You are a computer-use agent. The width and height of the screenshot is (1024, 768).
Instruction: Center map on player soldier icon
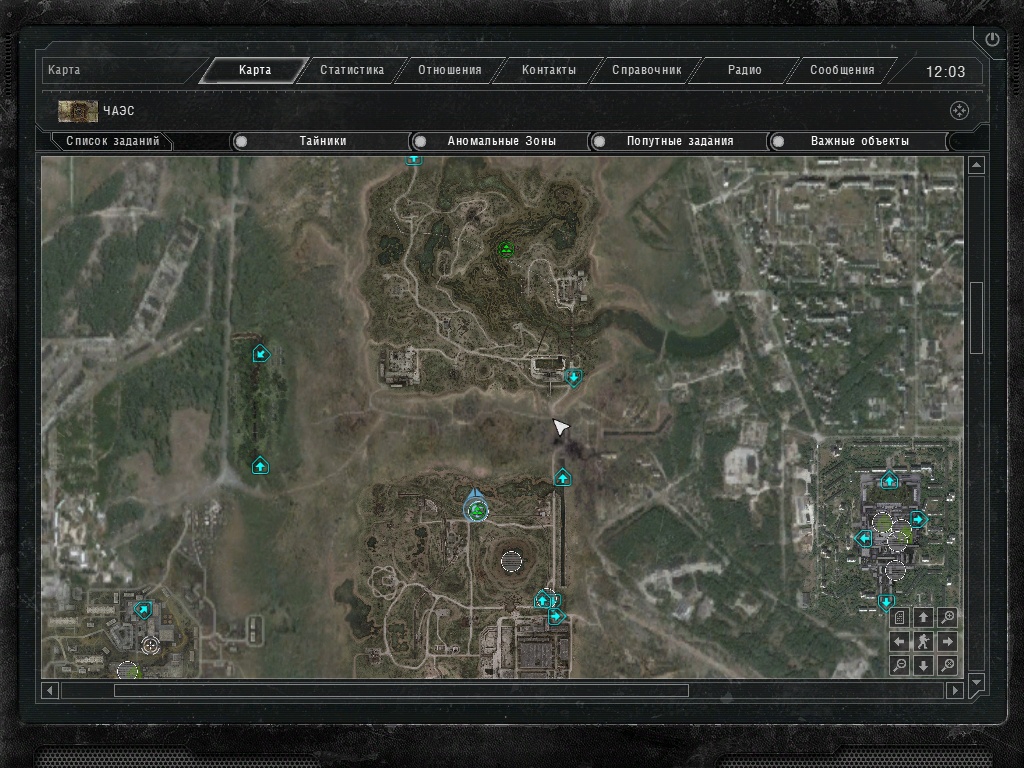[923, 641]
